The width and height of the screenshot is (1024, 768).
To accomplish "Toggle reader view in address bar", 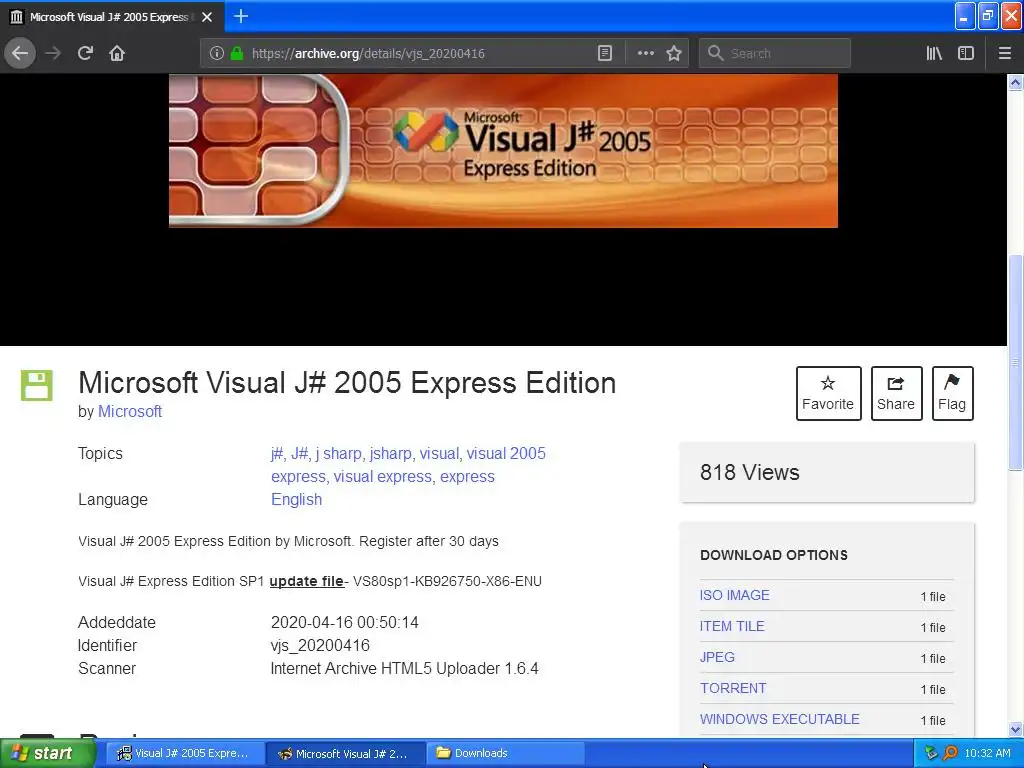I will tap(605, 54).
